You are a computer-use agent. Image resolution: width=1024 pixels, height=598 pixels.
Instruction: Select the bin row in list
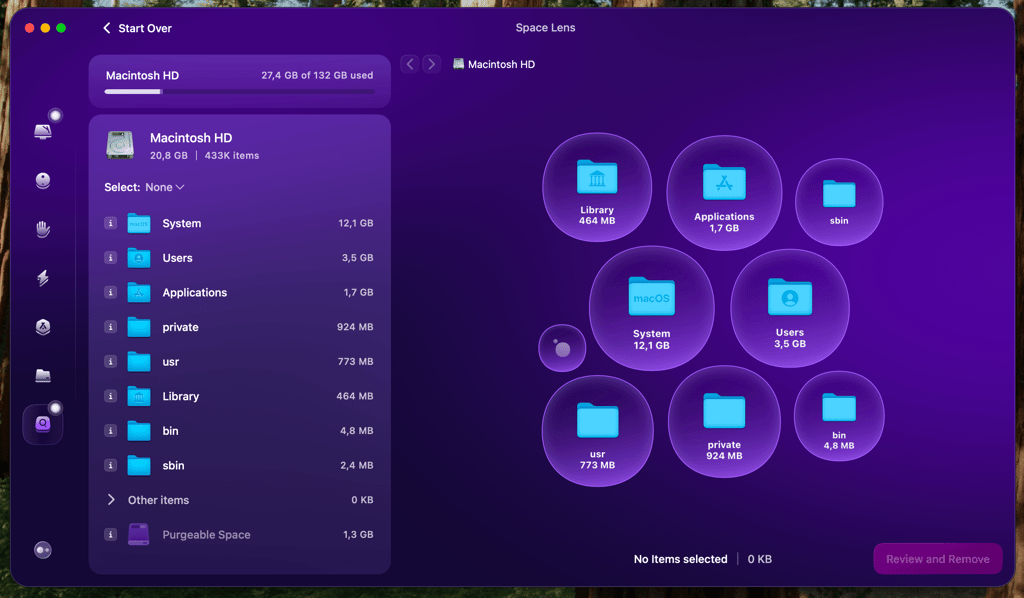pyautogui.click(x=240, y=431)
